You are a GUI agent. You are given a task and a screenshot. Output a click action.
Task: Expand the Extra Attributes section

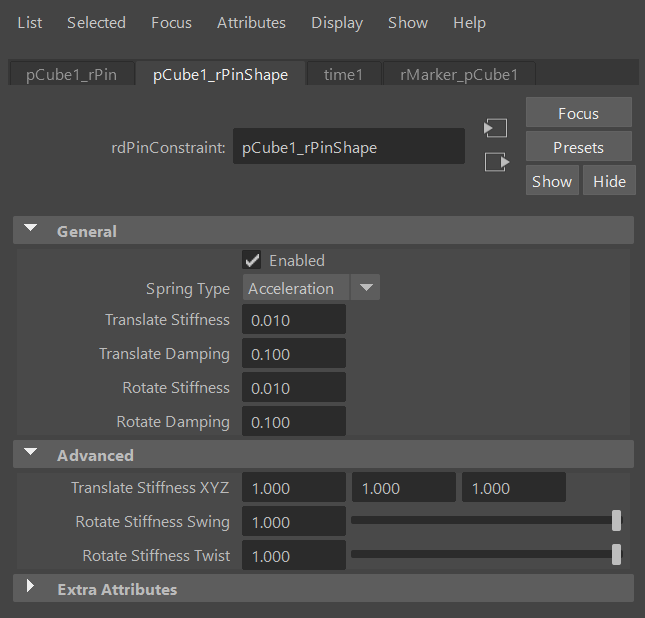[31, 589]
